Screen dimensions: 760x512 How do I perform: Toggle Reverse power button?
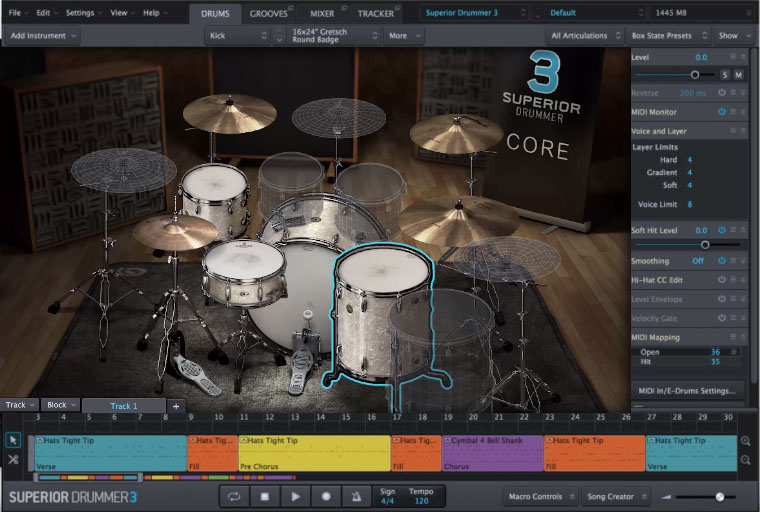pos(722,92)
